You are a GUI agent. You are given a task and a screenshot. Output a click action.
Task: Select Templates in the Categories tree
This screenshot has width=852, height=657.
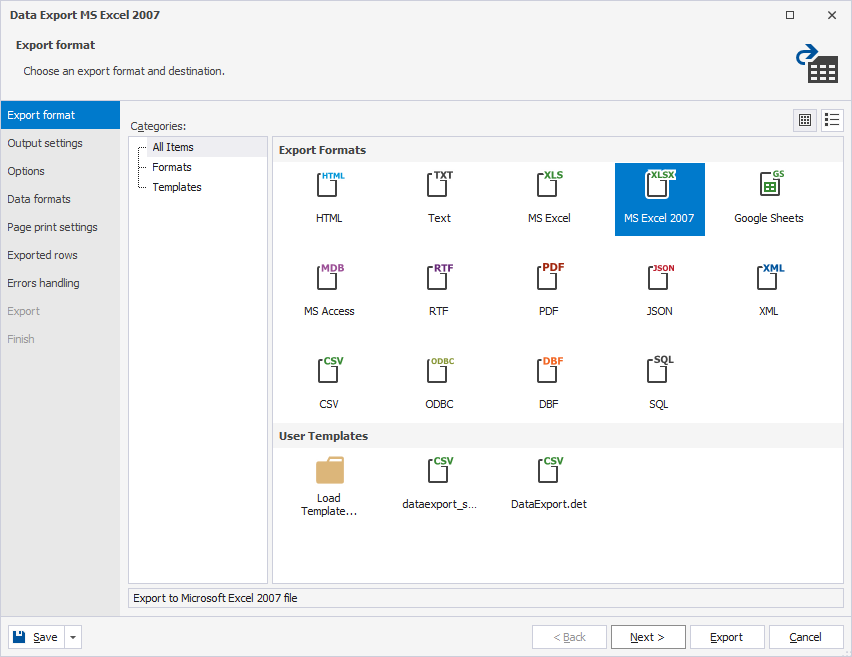(x=177, y=187)
